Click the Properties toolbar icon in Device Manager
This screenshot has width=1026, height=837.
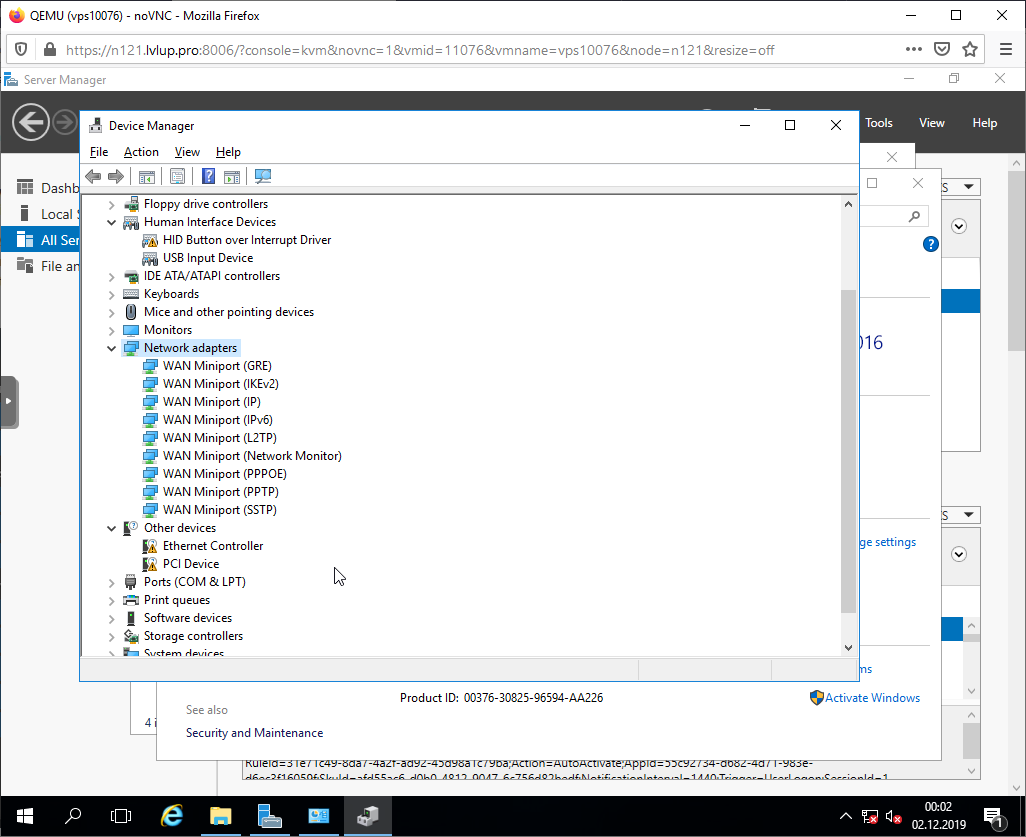point(177,177)
